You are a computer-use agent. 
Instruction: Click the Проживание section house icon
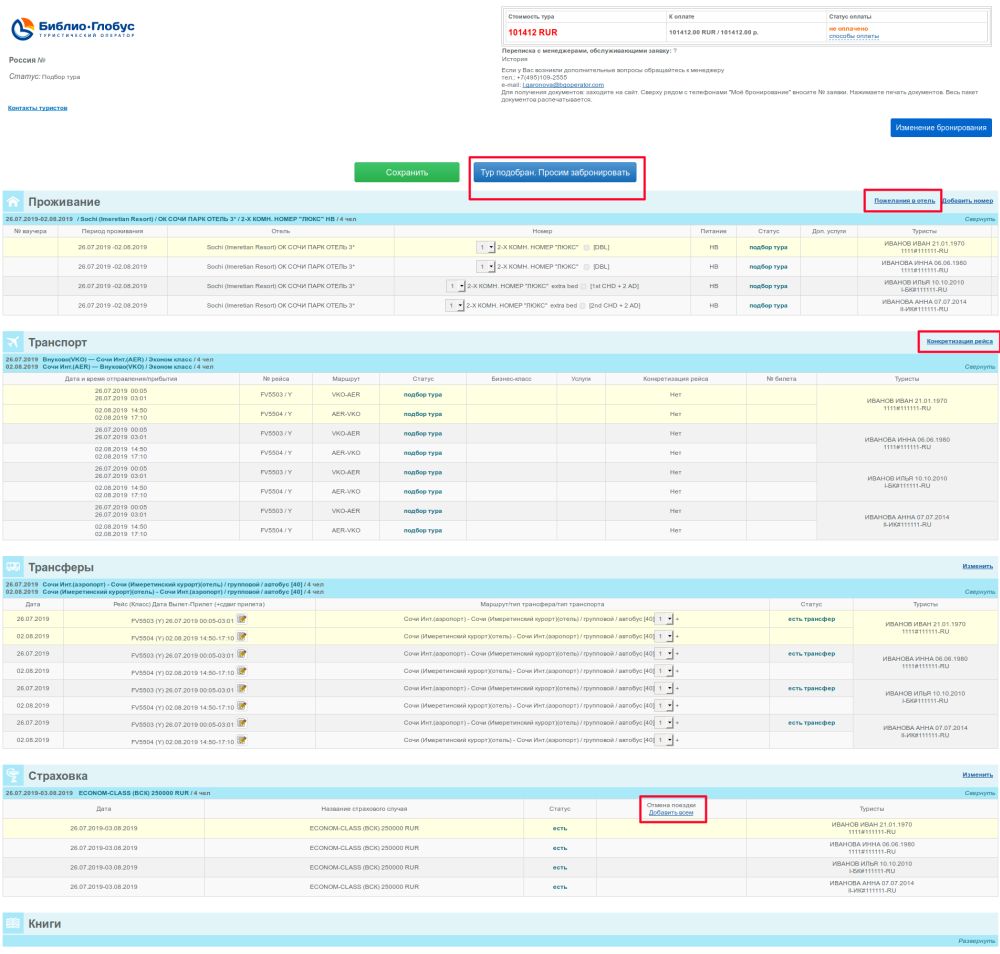14,201
